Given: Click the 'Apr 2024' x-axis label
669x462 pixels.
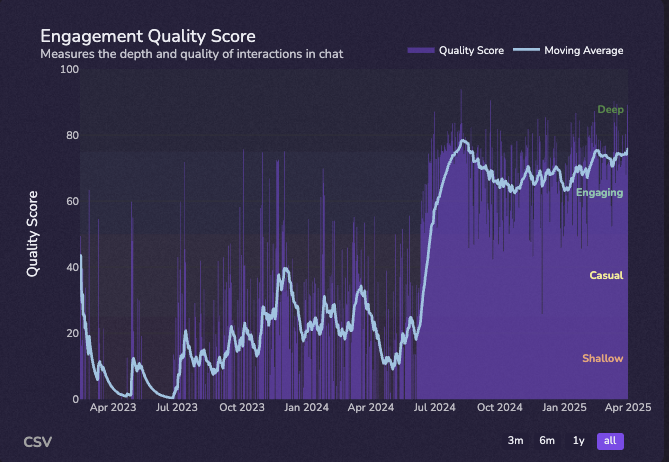Looking at the screenshot, I should pos(371,407).
